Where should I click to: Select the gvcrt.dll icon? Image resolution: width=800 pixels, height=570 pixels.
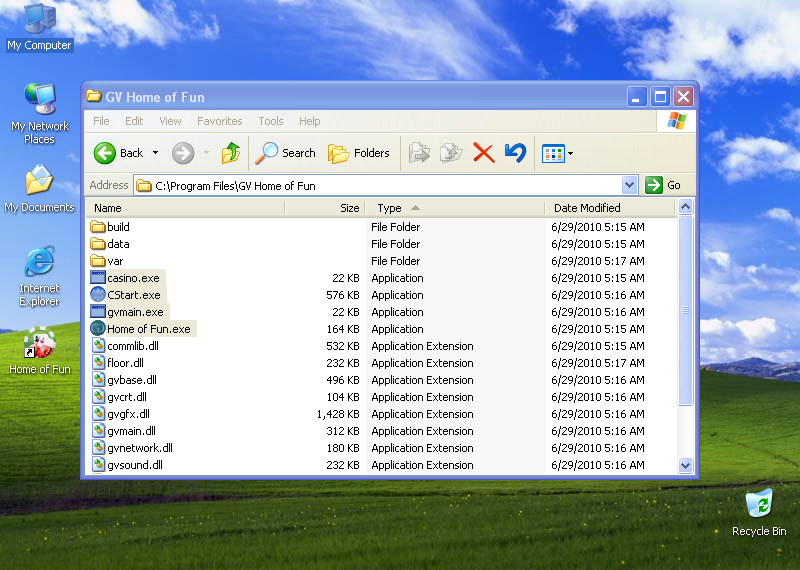[x=98, y=396]
